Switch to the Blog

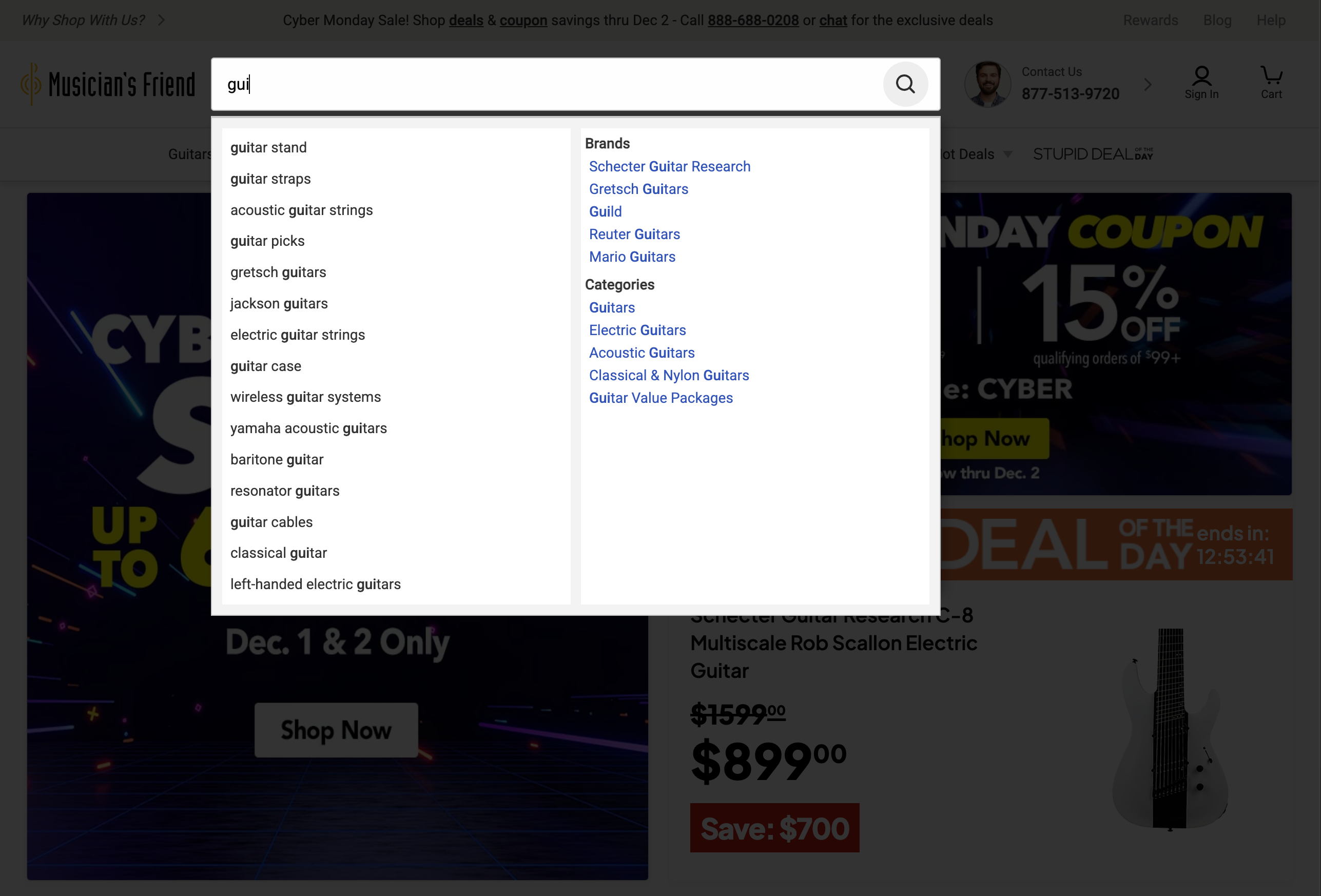coord(1217,20)
